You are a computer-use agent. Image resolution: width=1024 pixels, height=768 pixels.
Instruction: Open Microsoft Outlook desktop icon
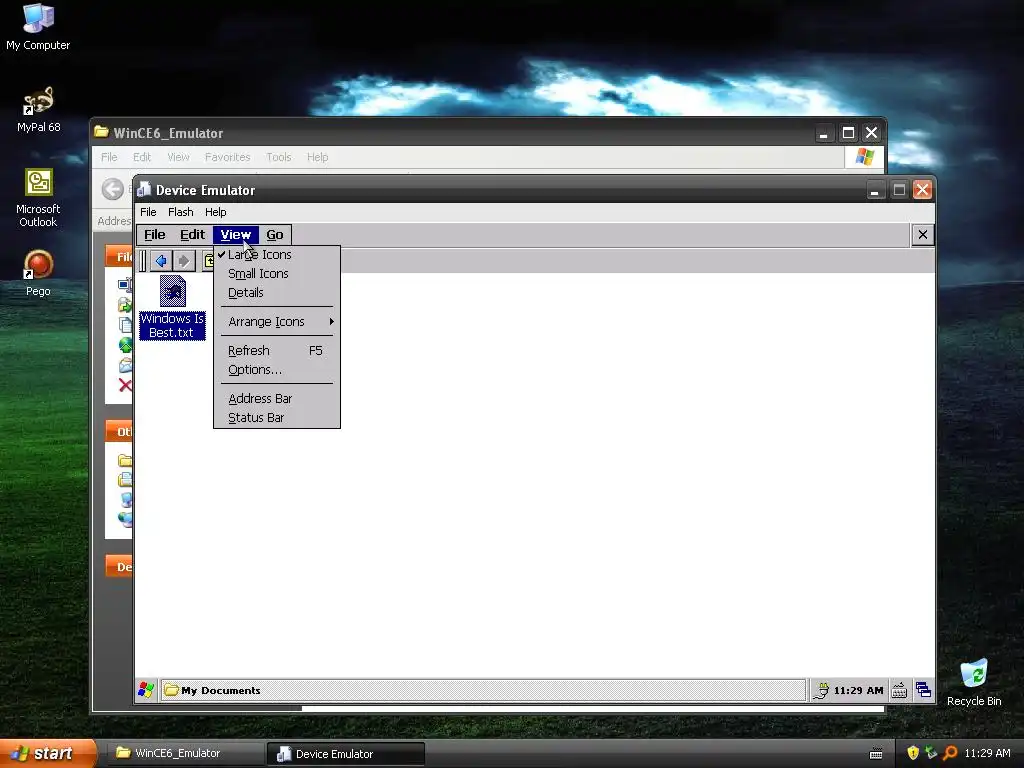39,197
